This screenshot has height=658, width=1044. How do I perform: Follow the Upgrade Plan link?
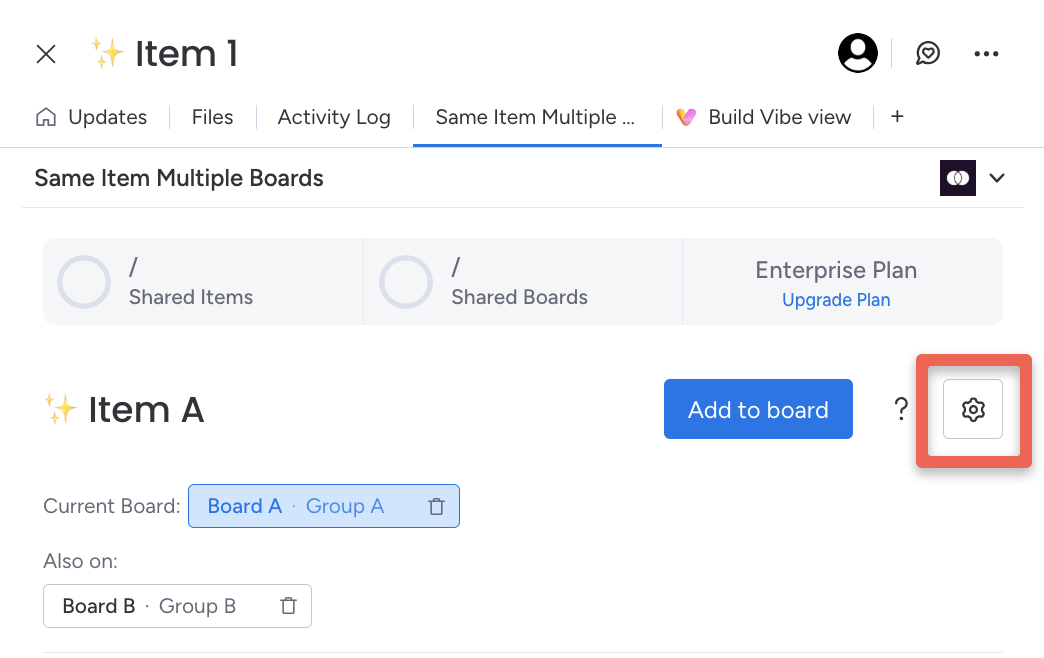pos(836,300)
